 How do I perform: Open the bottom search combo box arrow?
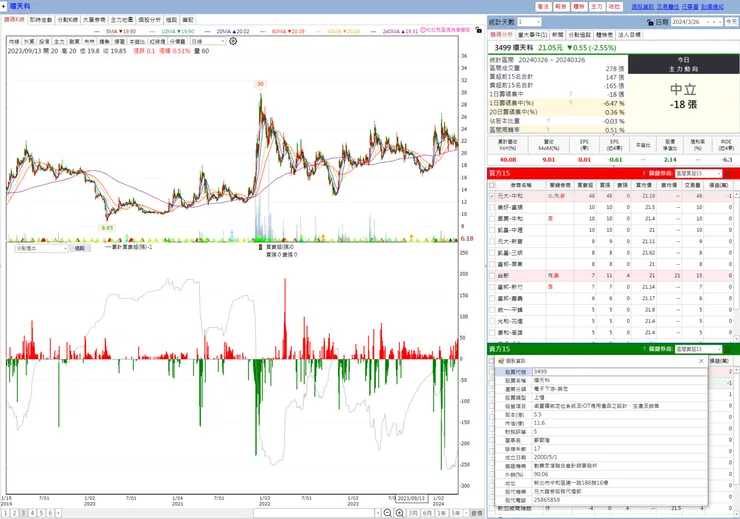click(378, 513)
